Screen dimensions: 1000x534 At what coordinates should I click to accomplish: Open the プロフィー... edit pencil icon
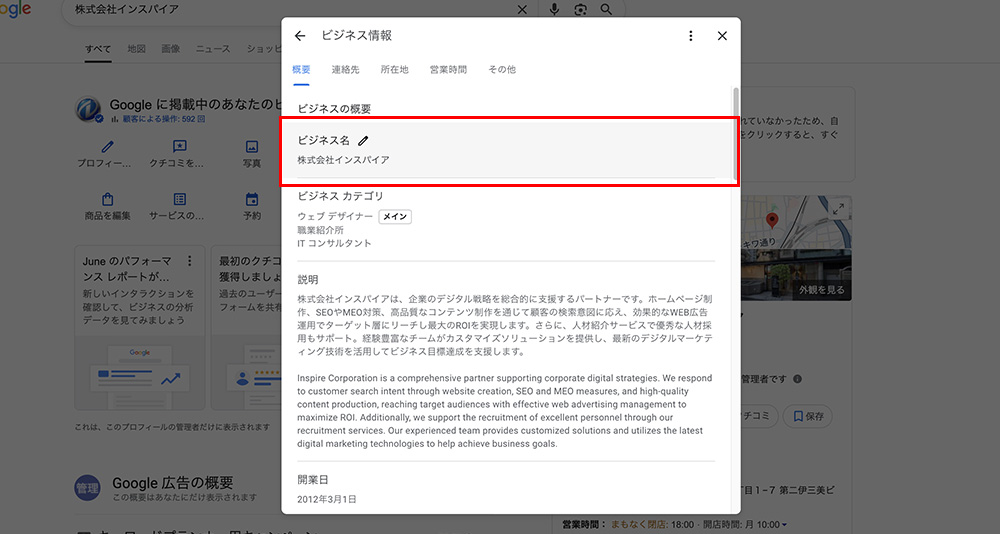(108, 147)
